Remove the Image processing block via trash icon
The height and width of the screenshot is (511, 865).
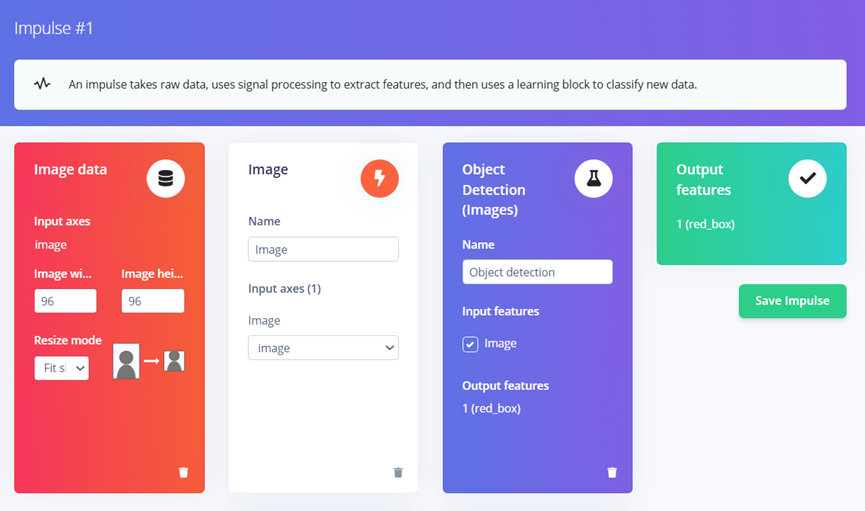(x=397, y=472)
